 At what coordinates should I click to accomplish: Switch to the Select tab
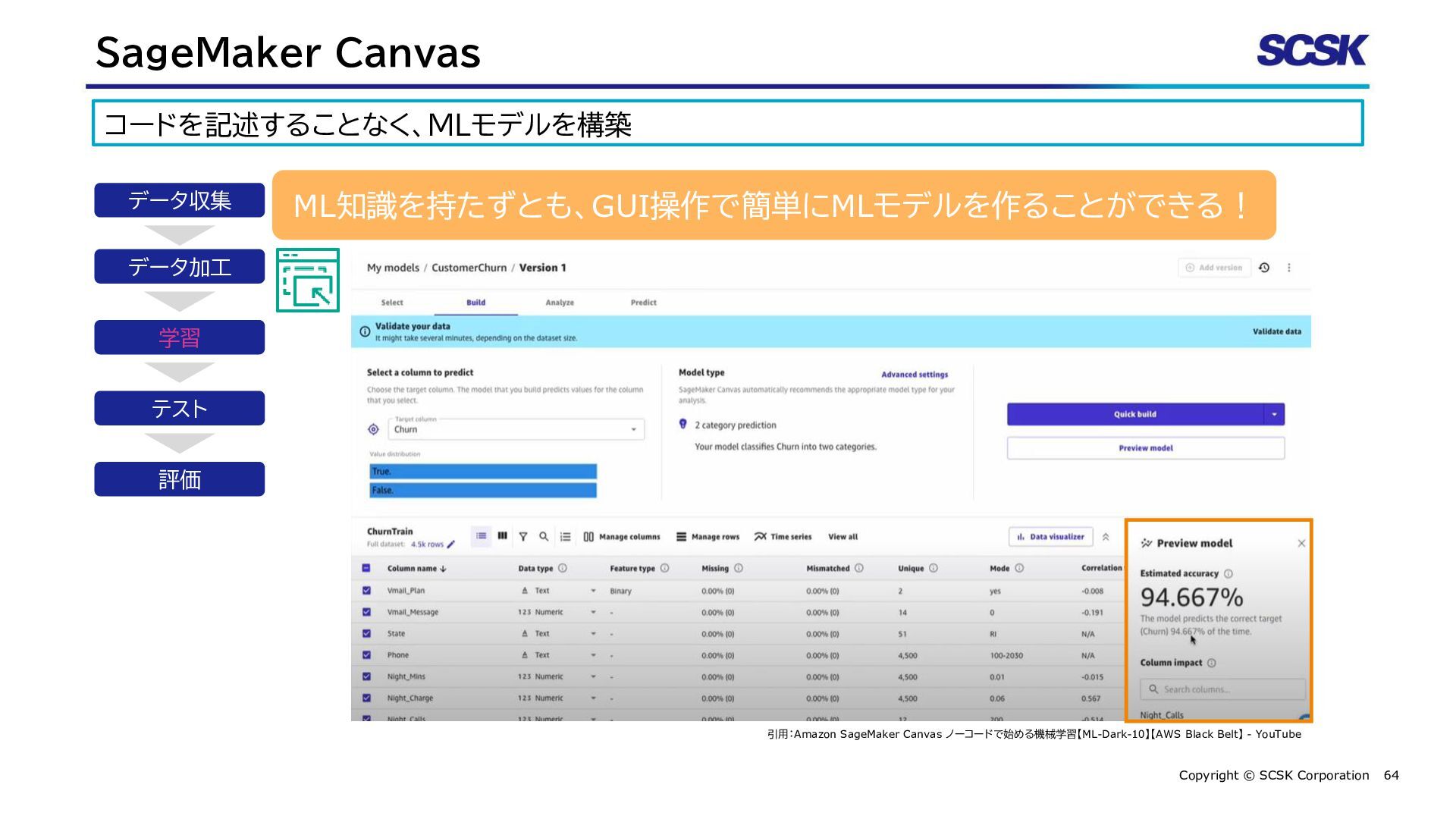point(392,303)
